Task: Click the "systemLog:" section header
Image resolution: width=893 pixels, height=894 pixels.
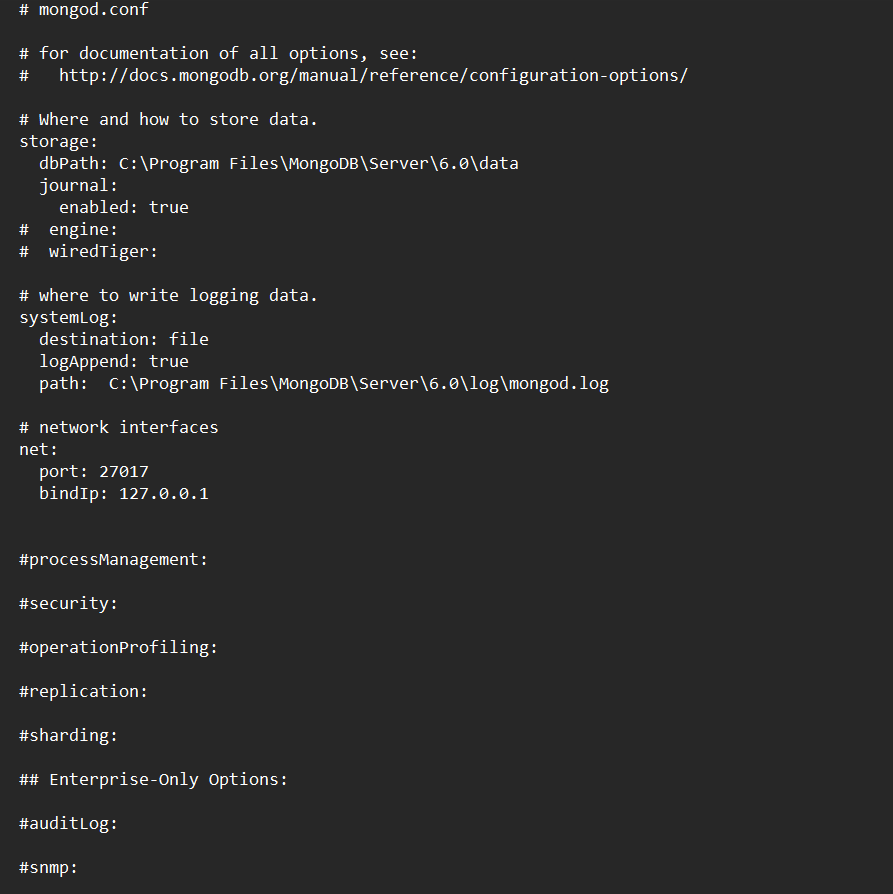Action: pos(69,317)
